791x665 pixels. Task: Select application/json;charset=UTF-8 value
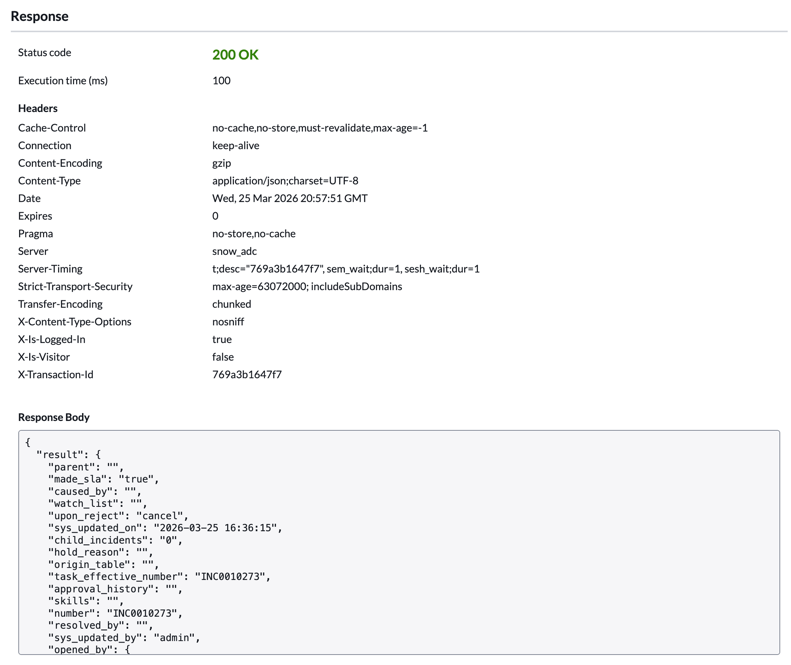tap(285, 181)
